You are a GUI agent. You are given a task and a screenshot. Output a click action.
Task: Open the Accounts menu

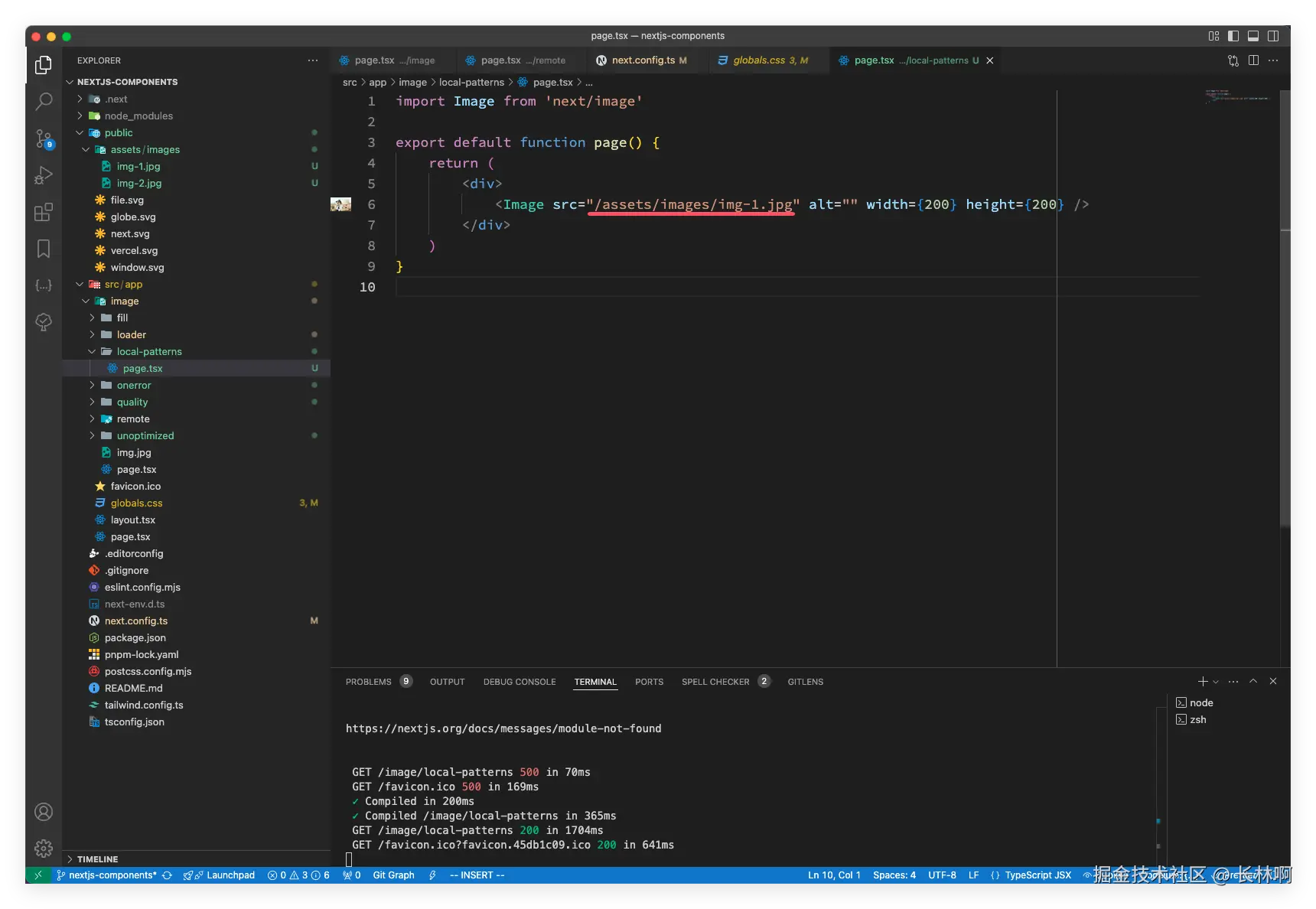[x=44, y=812]
